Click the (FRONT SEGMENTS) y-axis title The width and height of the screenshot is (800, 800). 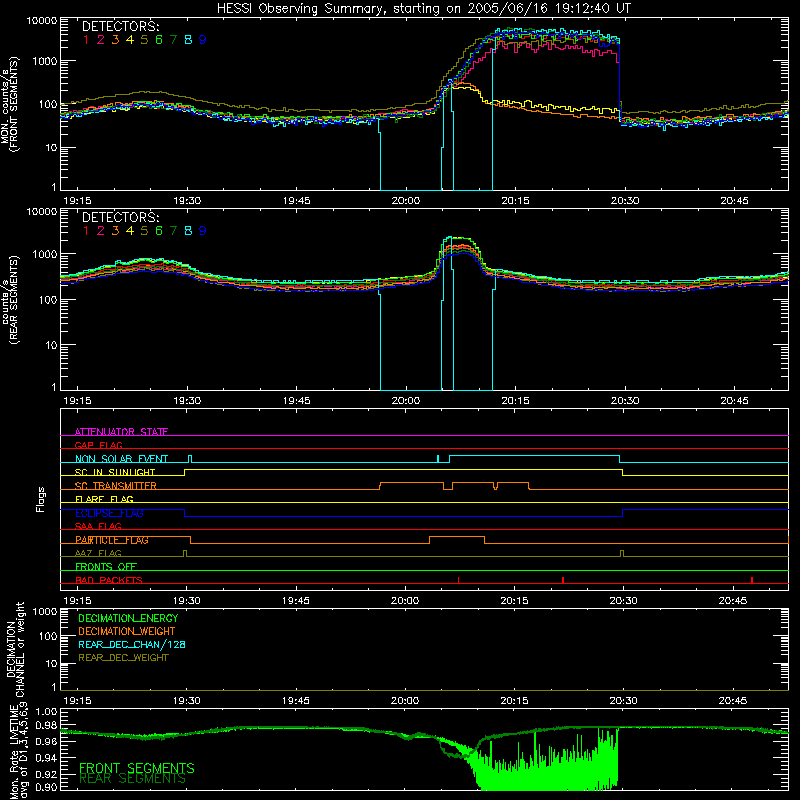tap(14, 105)
